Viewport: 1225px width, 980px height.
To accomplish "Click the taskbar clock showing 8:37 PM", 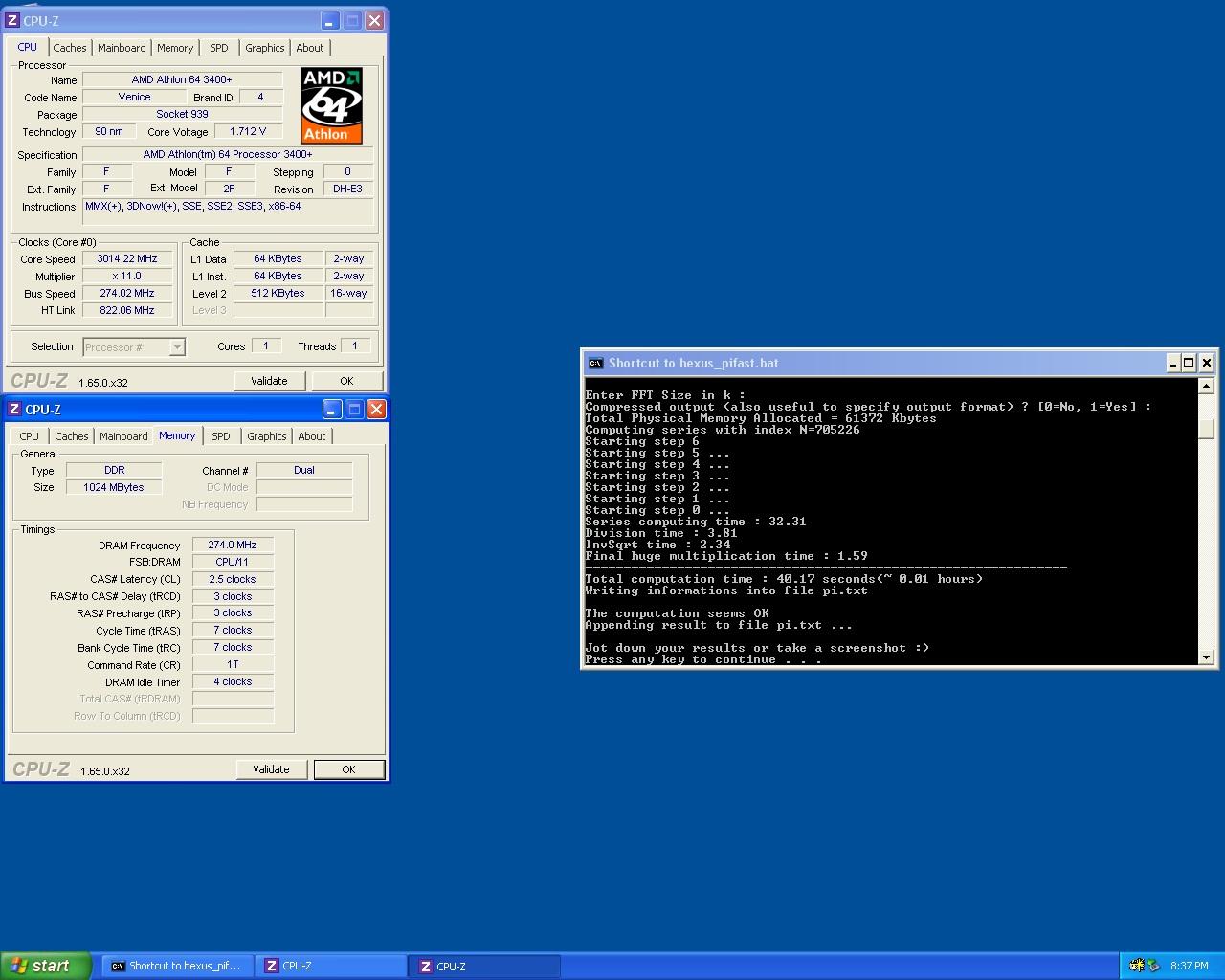I will pyautogui.click(x=1190, y=966).
